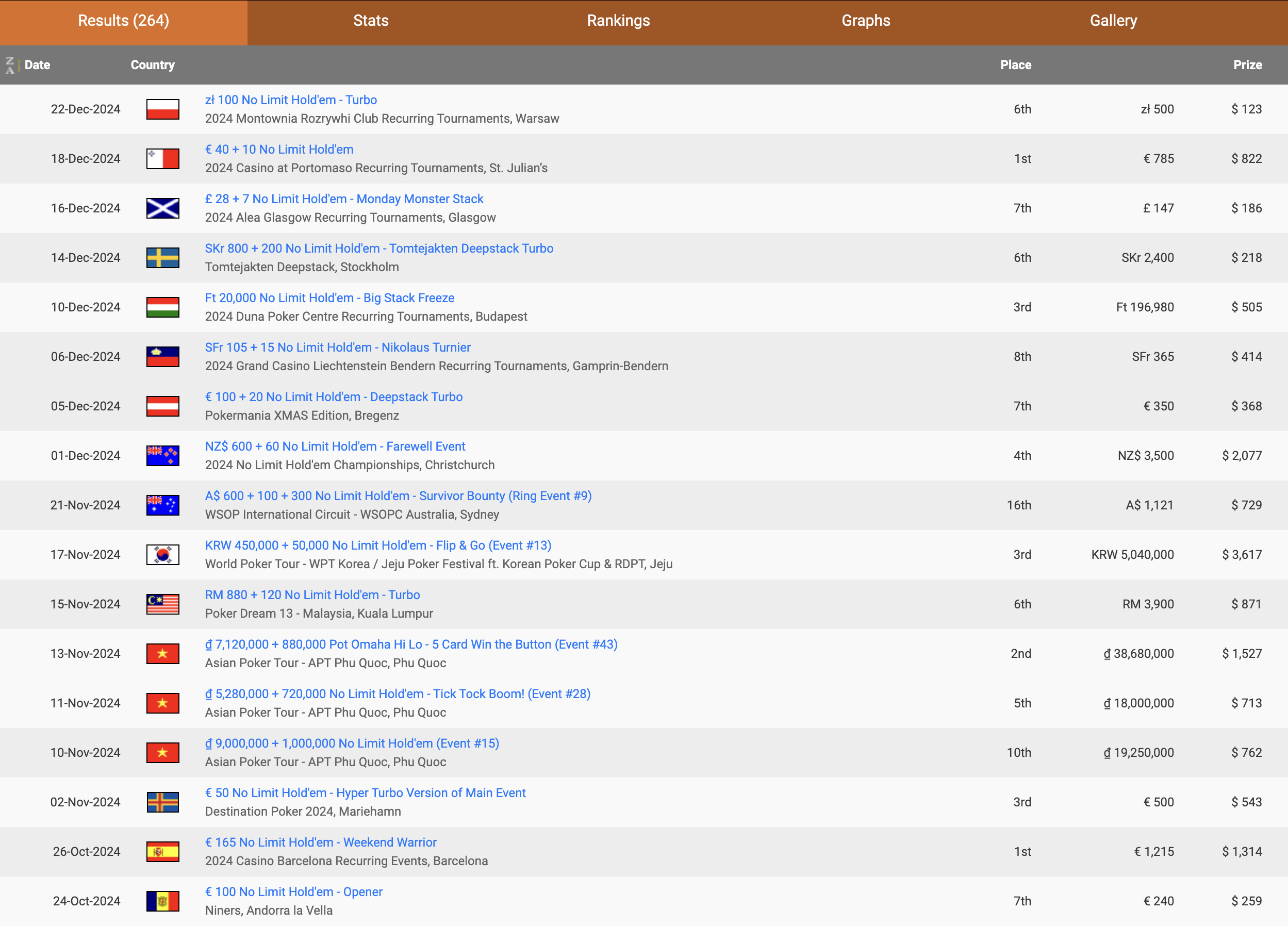Click the Liechtenstein flag icon
The width and height of the screenshot is (1288, 926).
[162, 357]
